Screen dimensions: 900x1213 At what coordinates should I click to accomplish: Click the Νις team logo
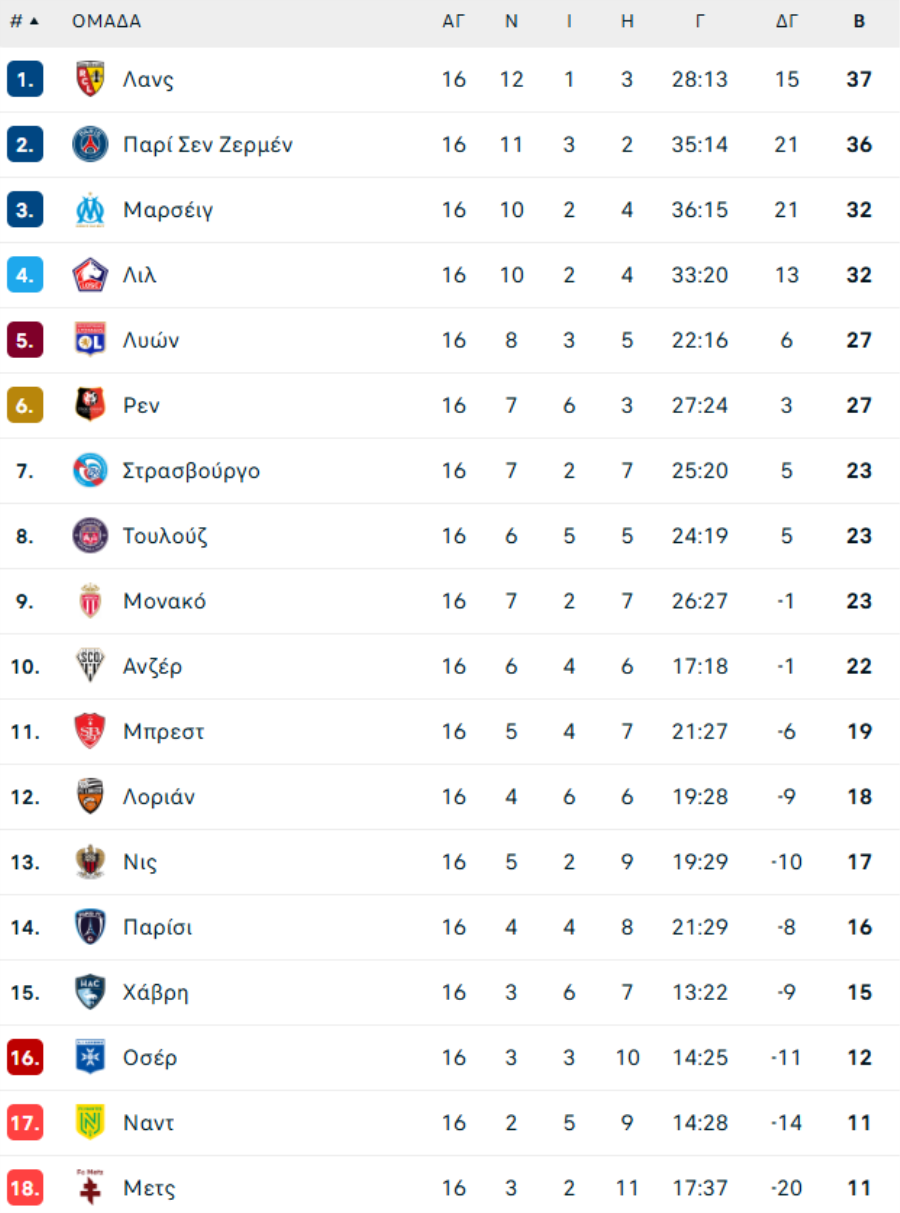pyautogui.click(x=90, y=862)
